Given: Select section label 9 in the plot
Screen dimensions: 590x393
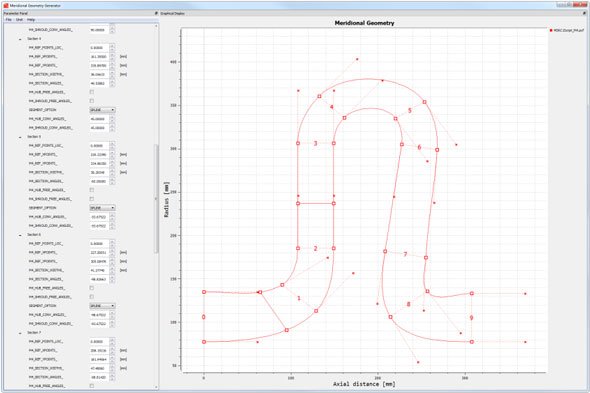Looking at the screenshot, I should pos(471,318).
